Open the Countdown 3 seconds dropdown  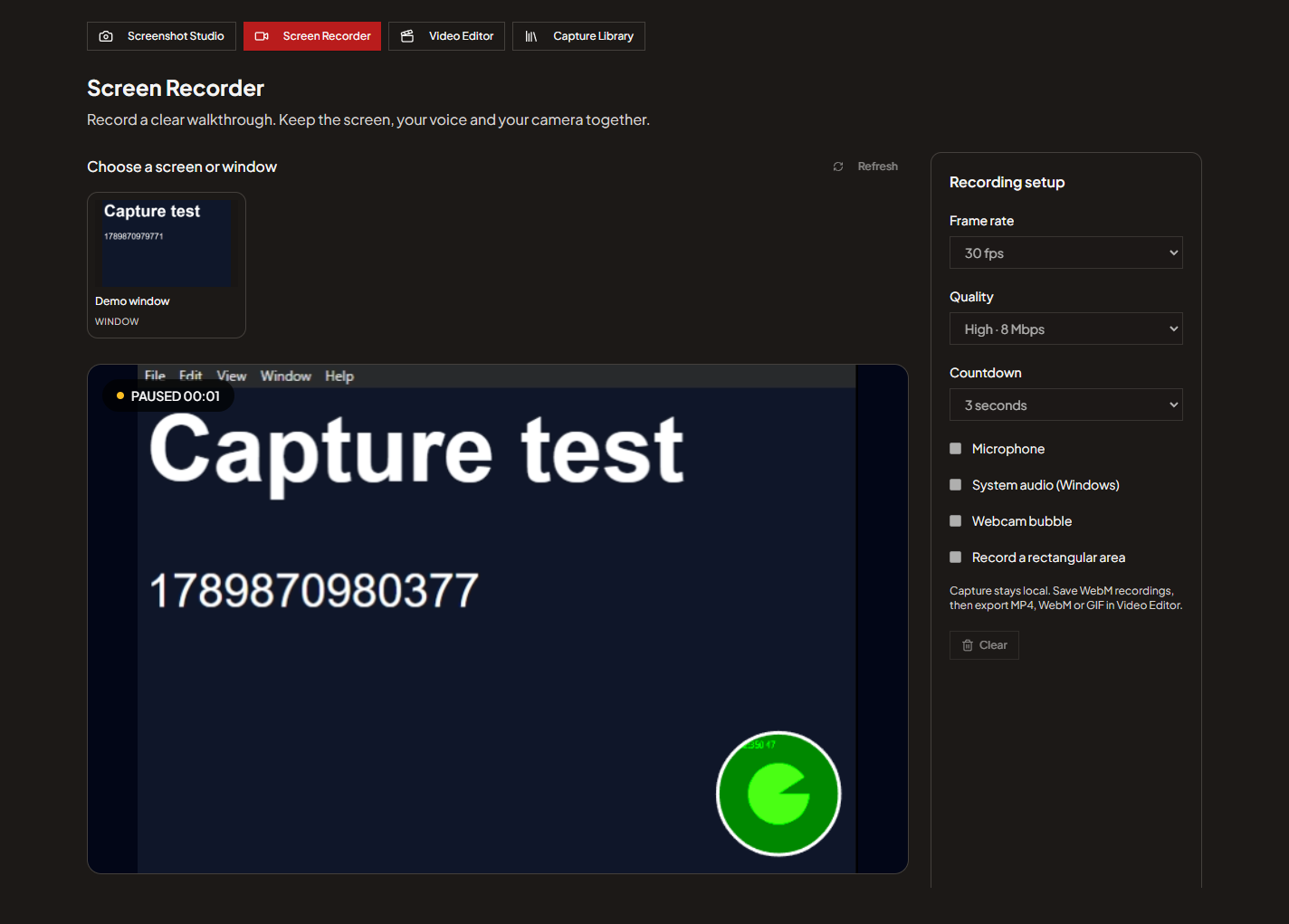click(1066, 405)
